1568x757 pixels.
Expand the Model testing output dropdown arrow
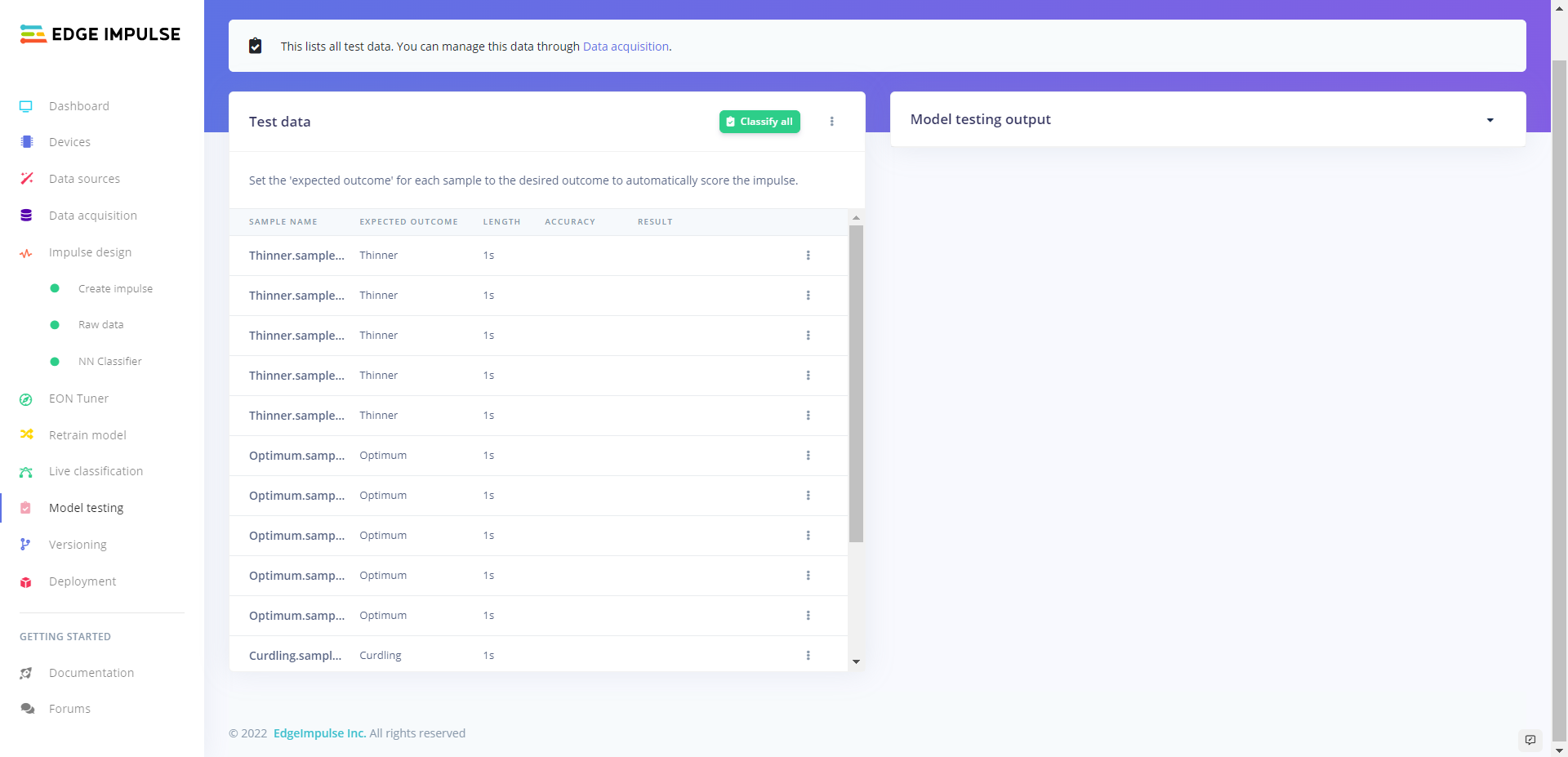click(x=1490, y=120)
